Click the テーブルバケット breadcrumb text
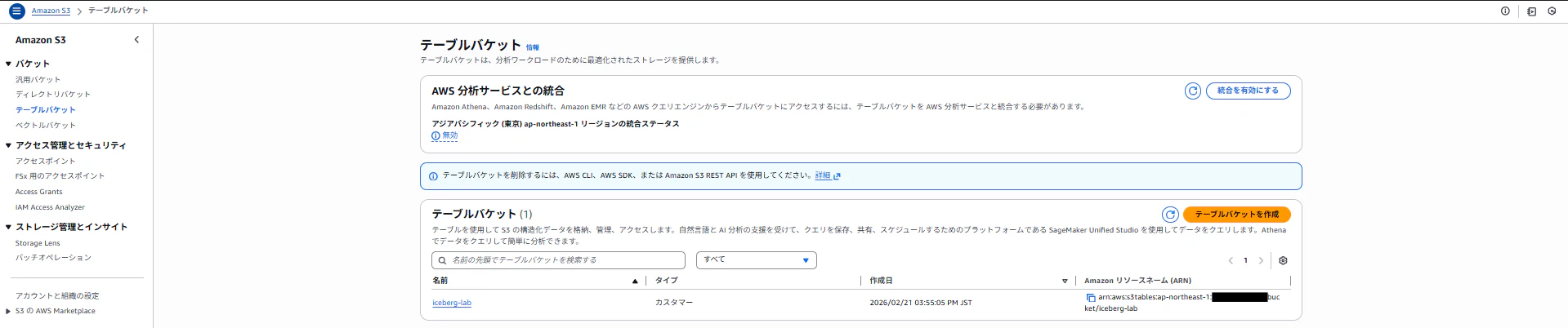 (118, 11)
